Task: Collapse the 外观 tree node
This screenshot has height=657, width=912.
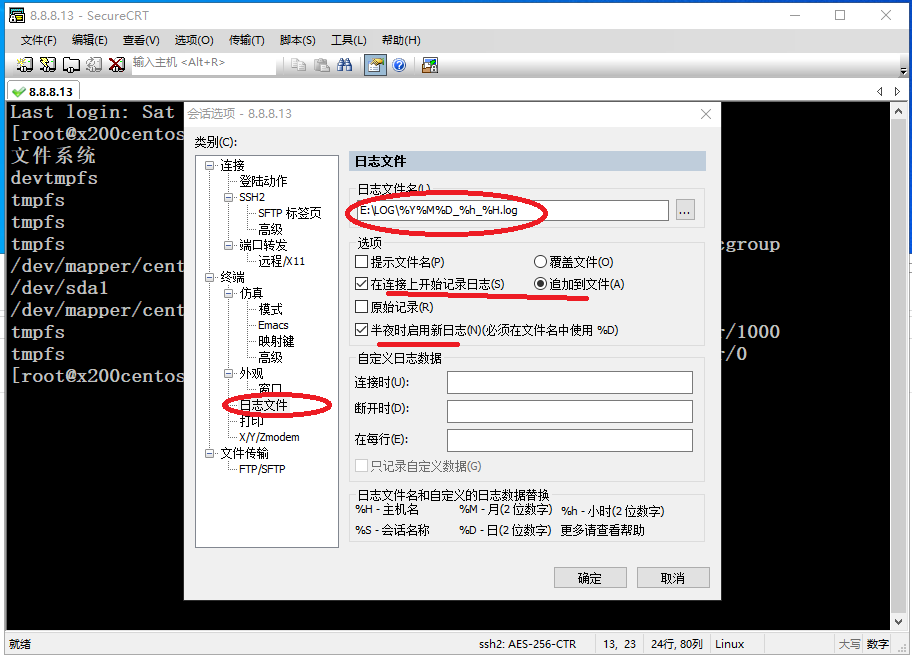Action: click(x=229, y=373)
